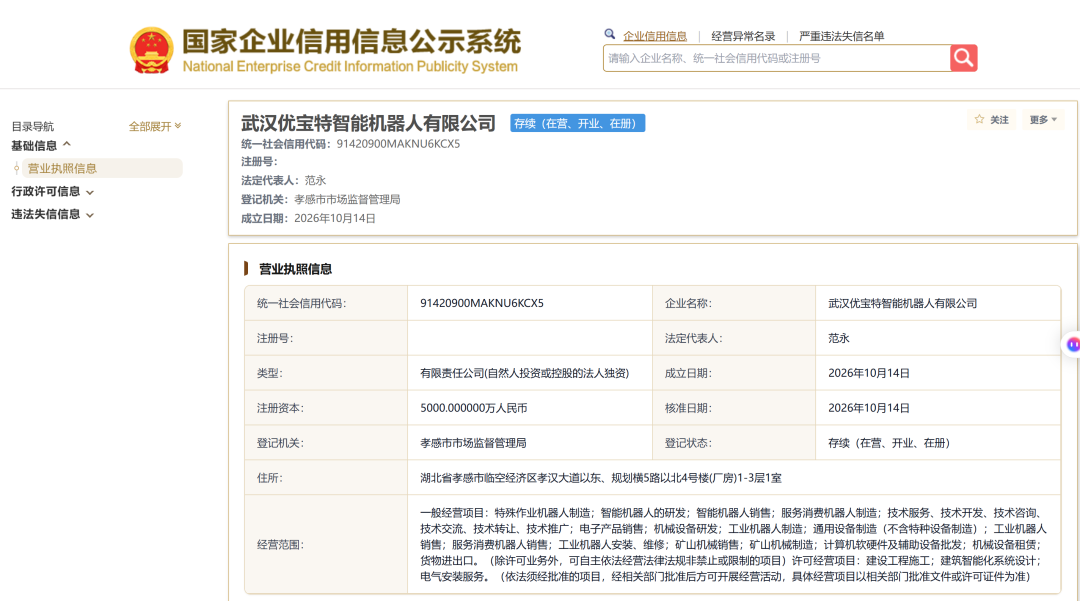Click the system title 国家企业信用信息公示系统

(x=351, y=41)
